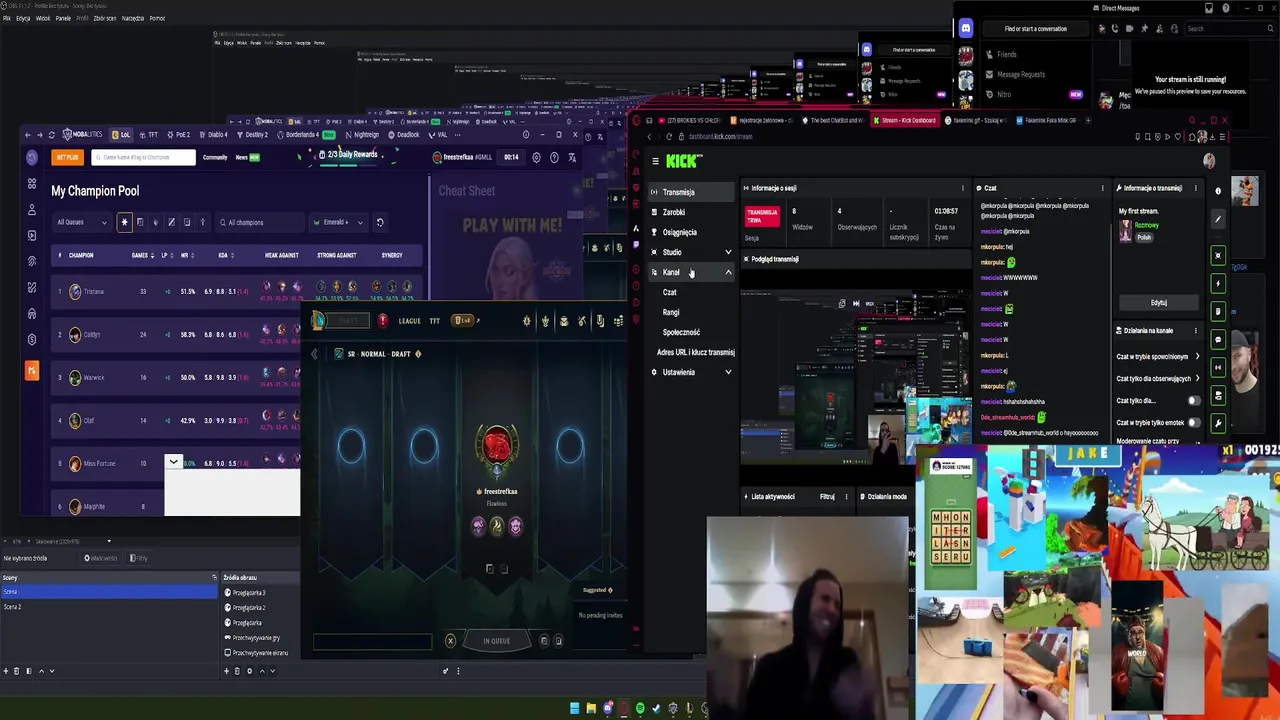The image size is (1280, 720).
Task: Click the red alert icon beside PARTY
Action: [x=382, y=320]
